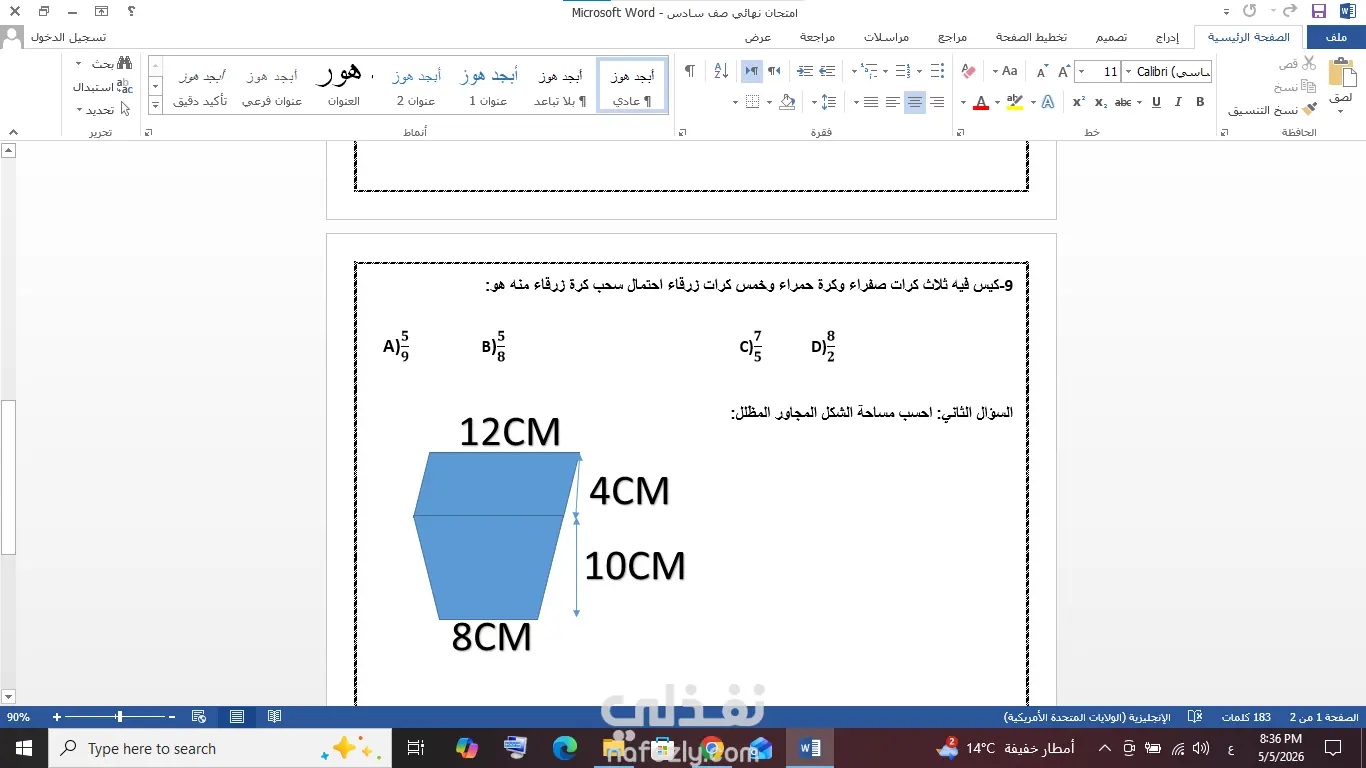This screenshot has width=1366, height=768.
Task: Toggle Superscript formatting (x²)
Action: (1079, 102)
